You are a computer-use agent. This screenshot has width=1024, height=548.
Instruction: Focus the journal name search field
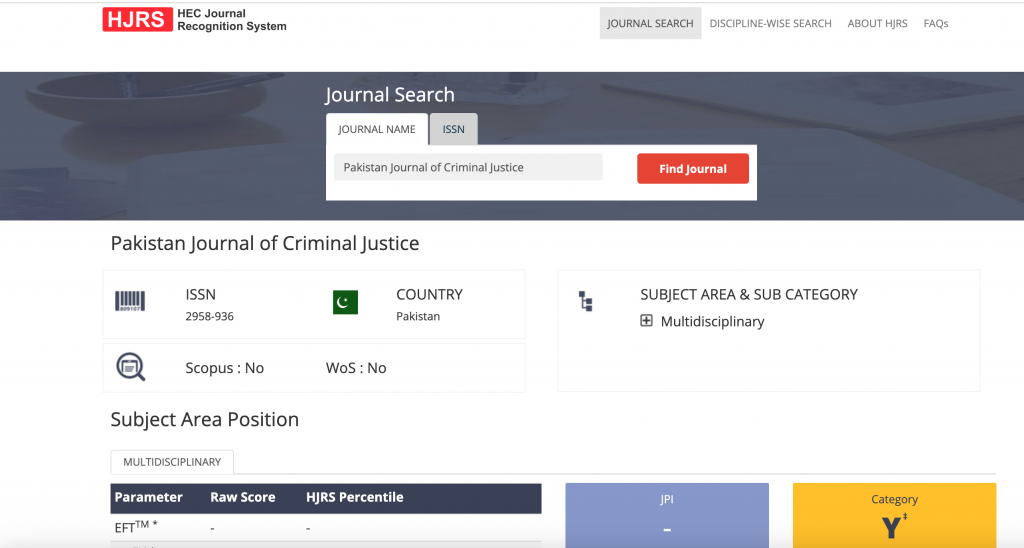468,167
